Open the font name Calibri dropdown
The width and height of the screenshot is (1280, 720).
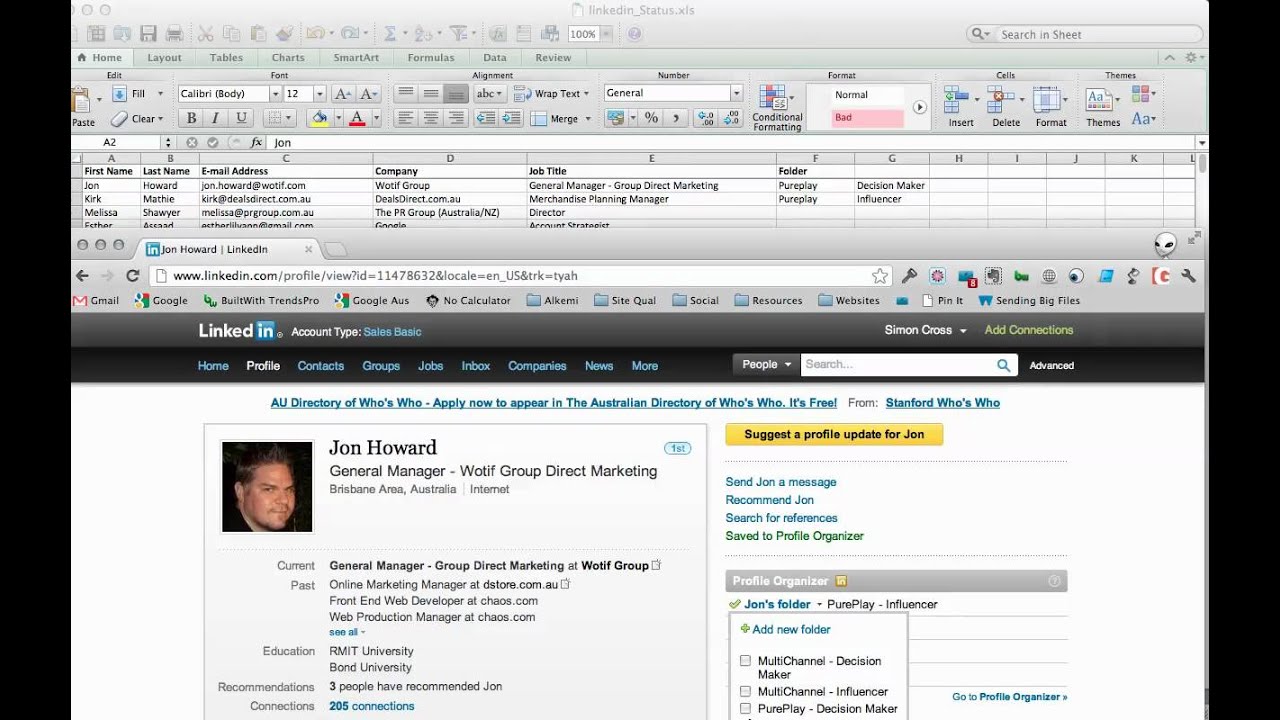pyautogui.click(x=275, y=93)
